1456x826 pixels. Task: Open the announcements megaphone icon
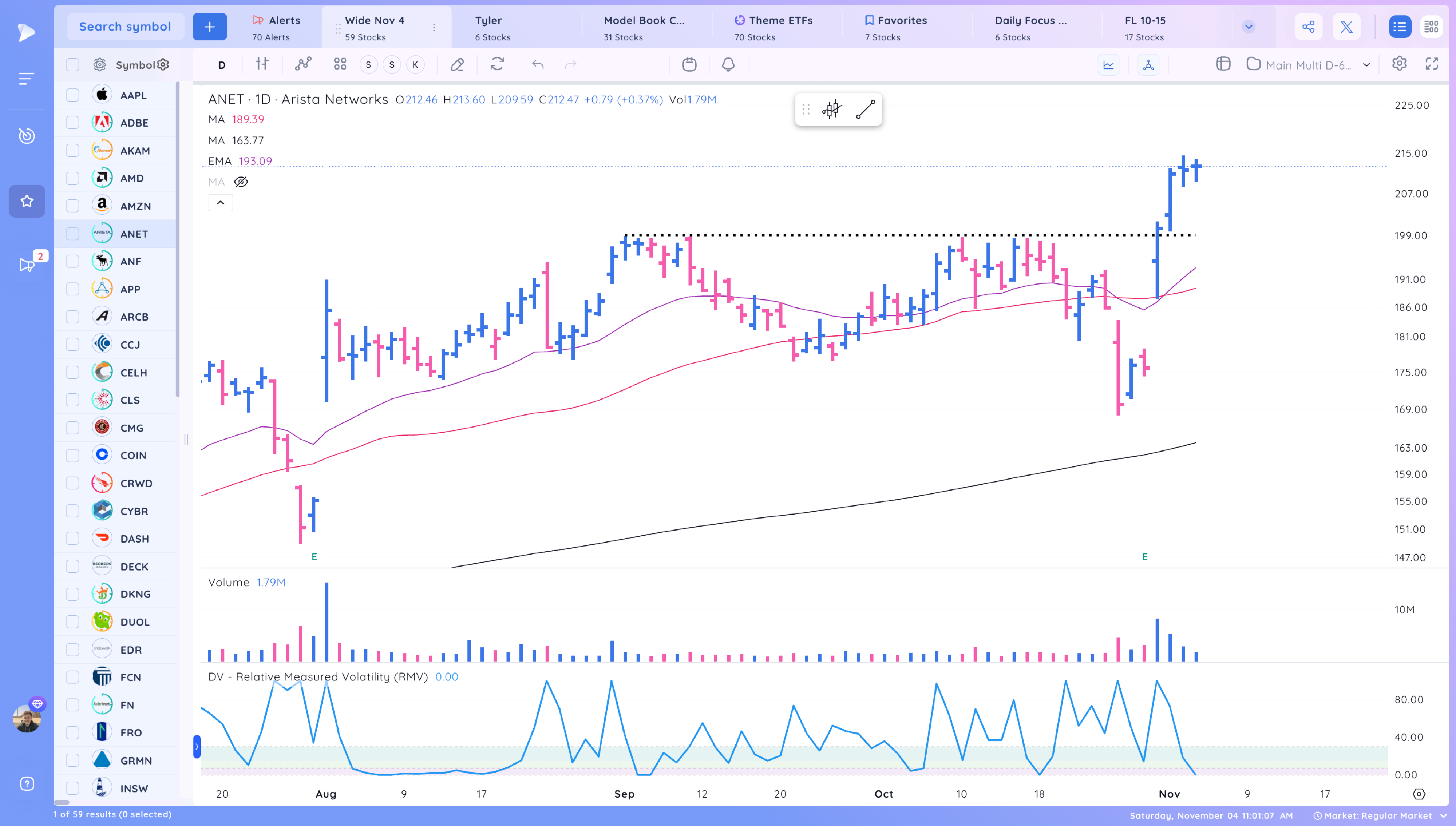click(27, 265)
